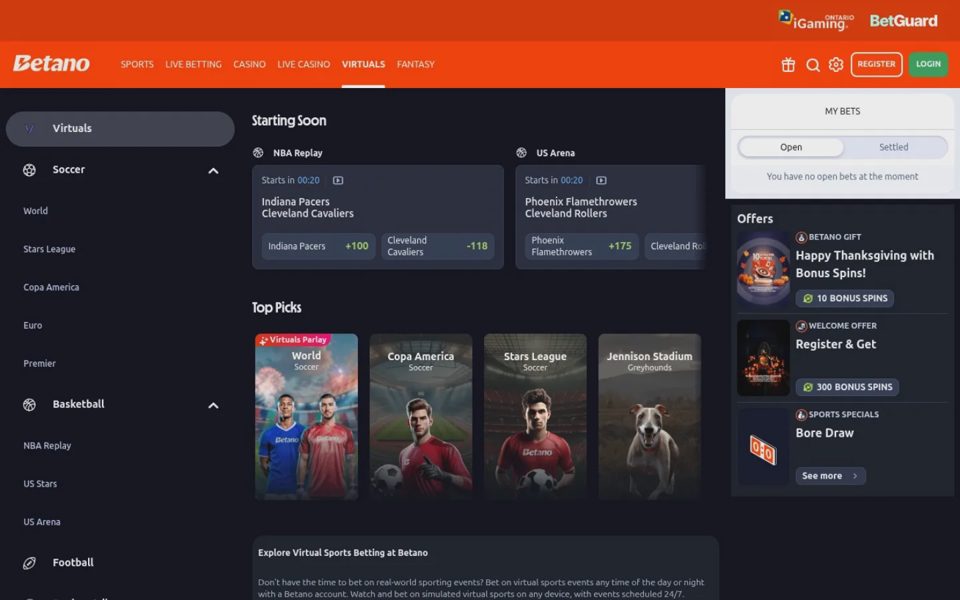Click the Betano logo
The image size is (960, 600).
coord(51,63)
